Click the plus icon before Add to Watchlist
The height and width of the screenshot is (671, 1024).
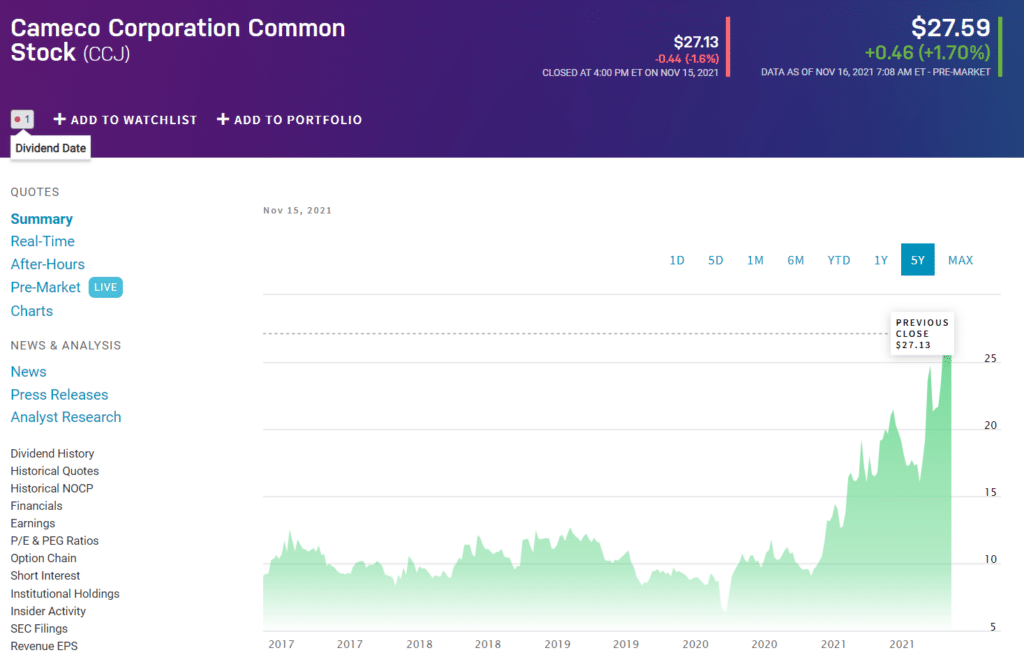59,119
